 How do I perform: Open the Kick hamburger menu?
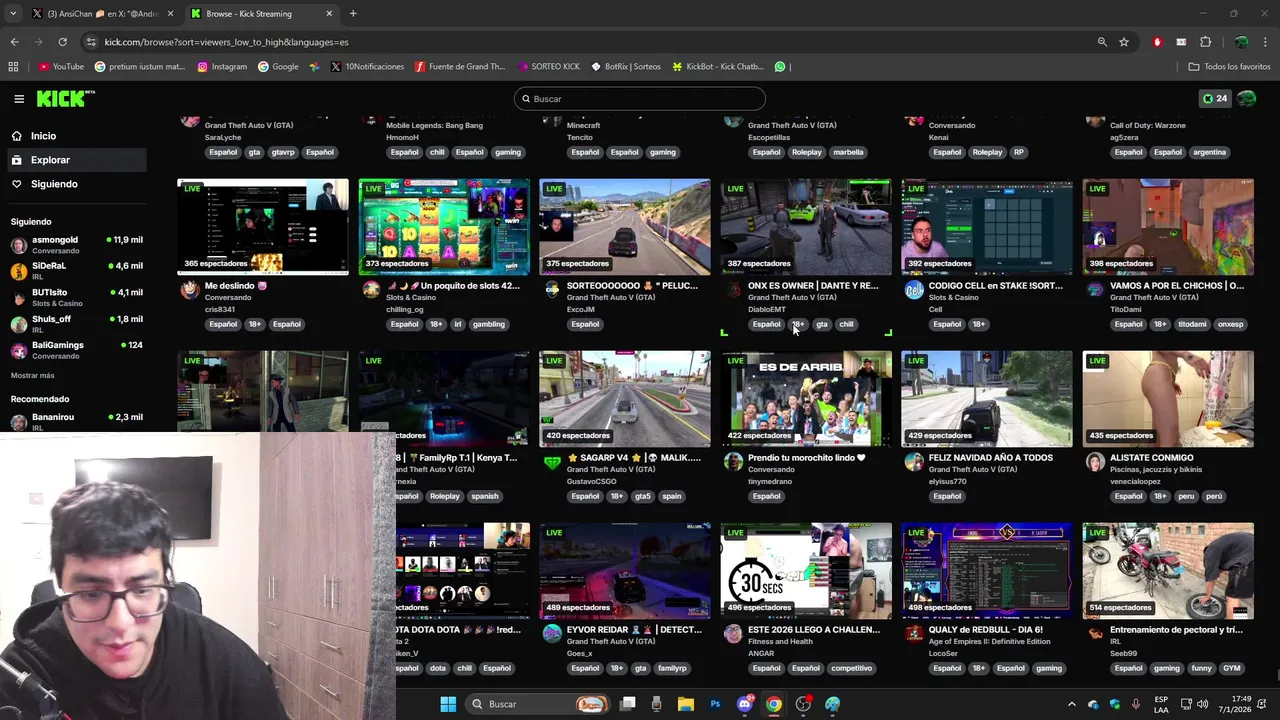coord(19,99)
